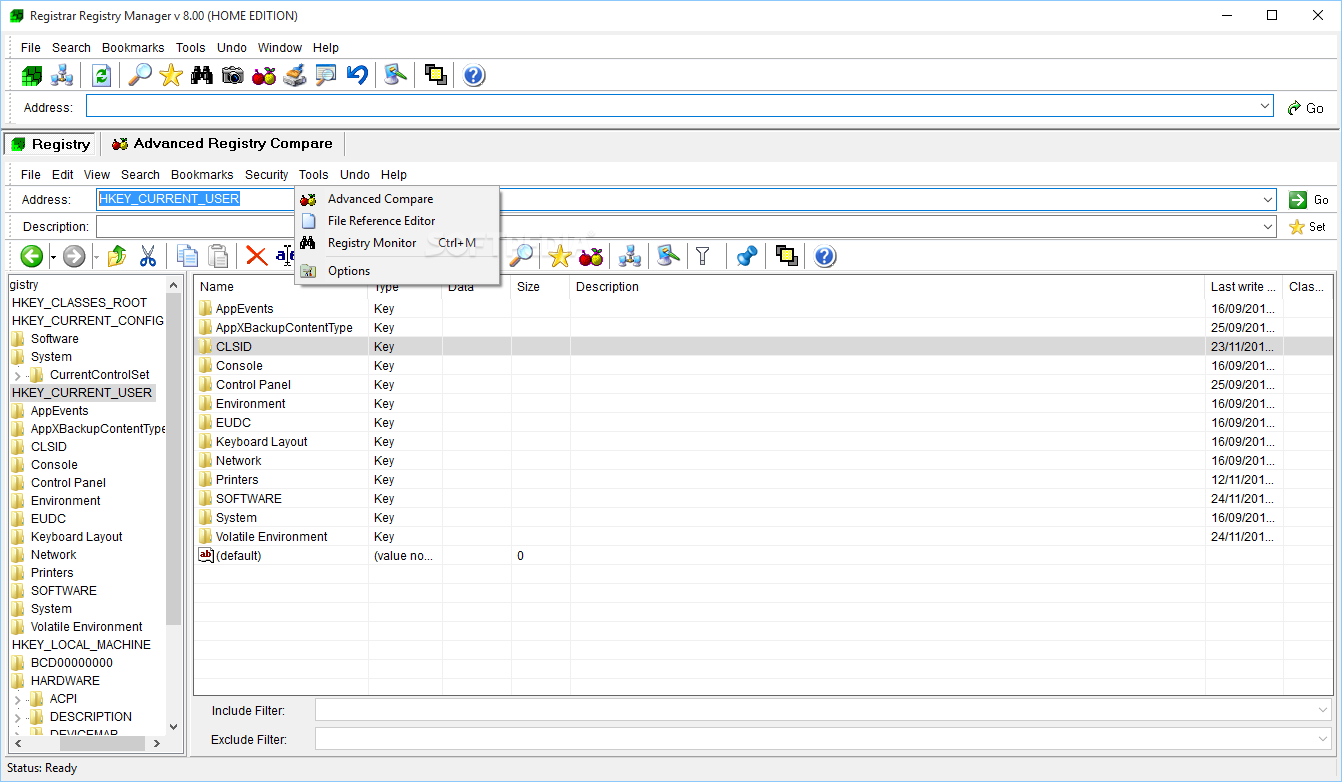Click the green registry cube icon in top toolbar

click(33, 75)
